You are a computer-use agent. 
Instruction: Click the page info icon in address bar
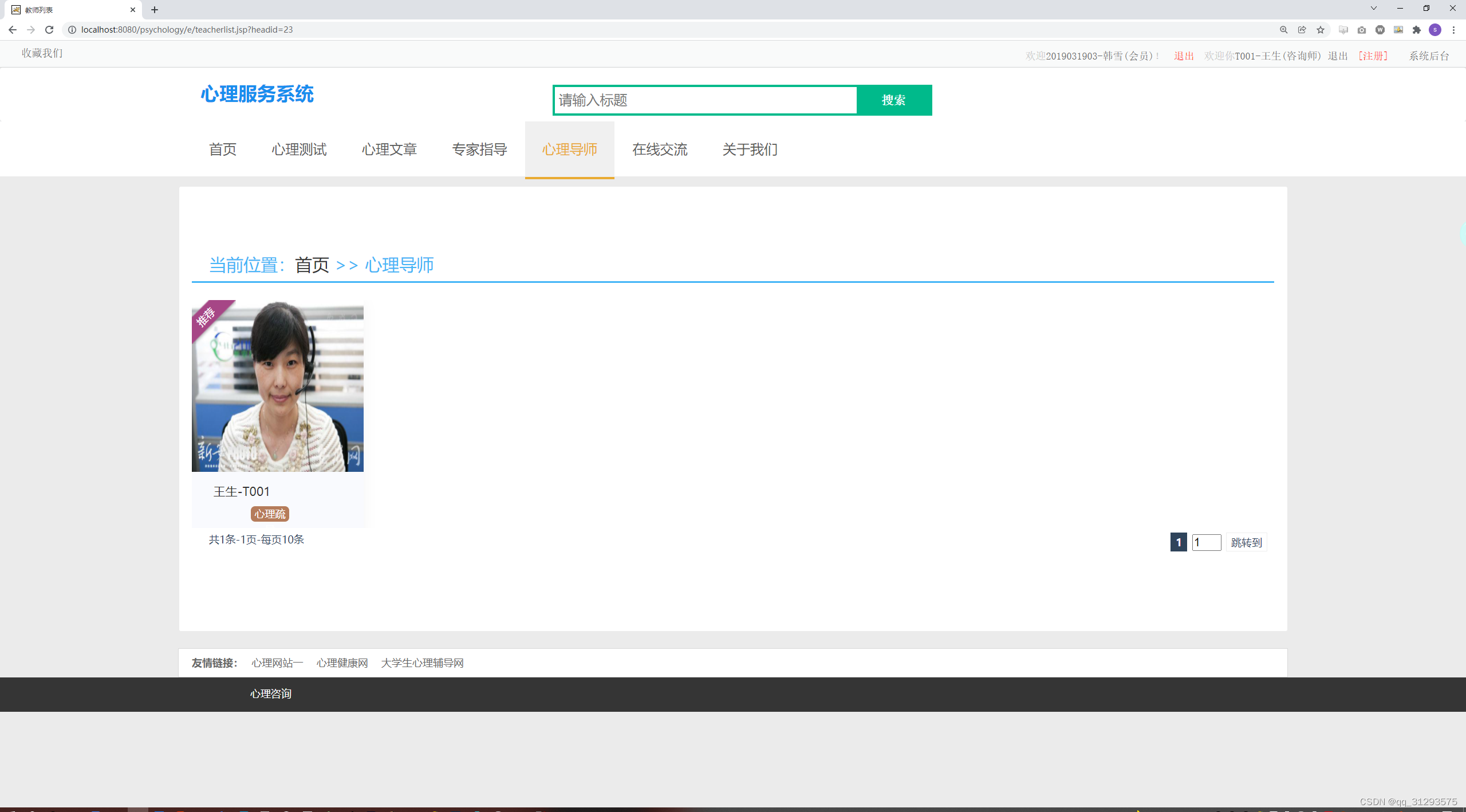72,29
